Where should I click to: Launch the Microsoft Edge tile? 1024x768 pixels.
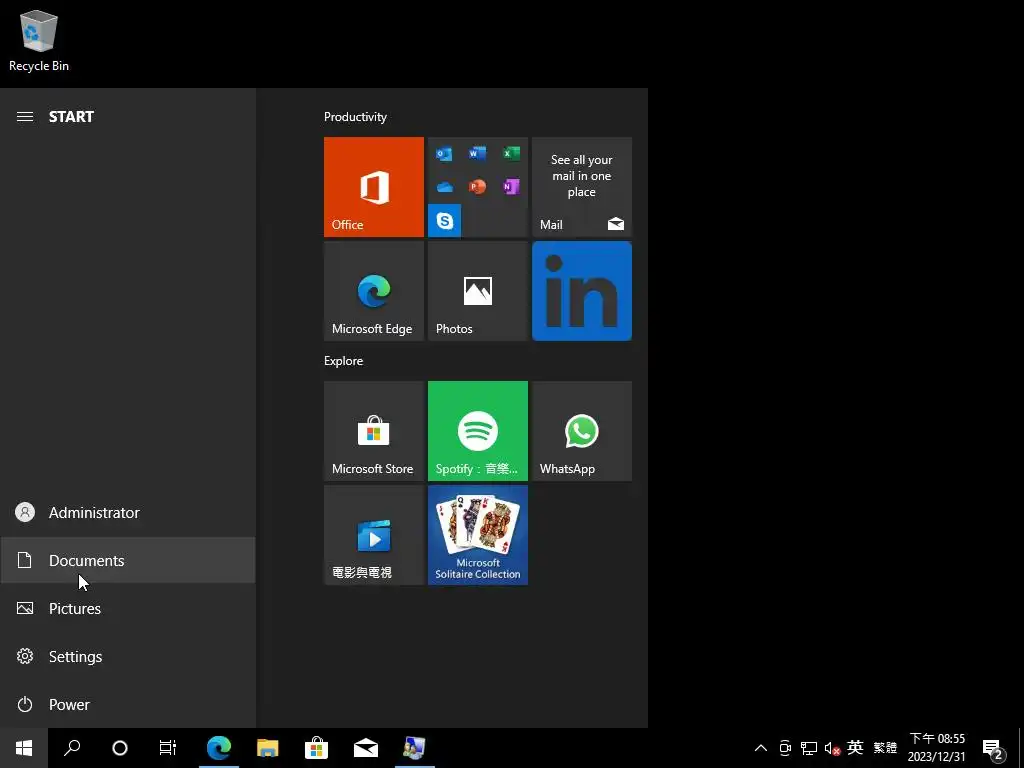point(374,291)
